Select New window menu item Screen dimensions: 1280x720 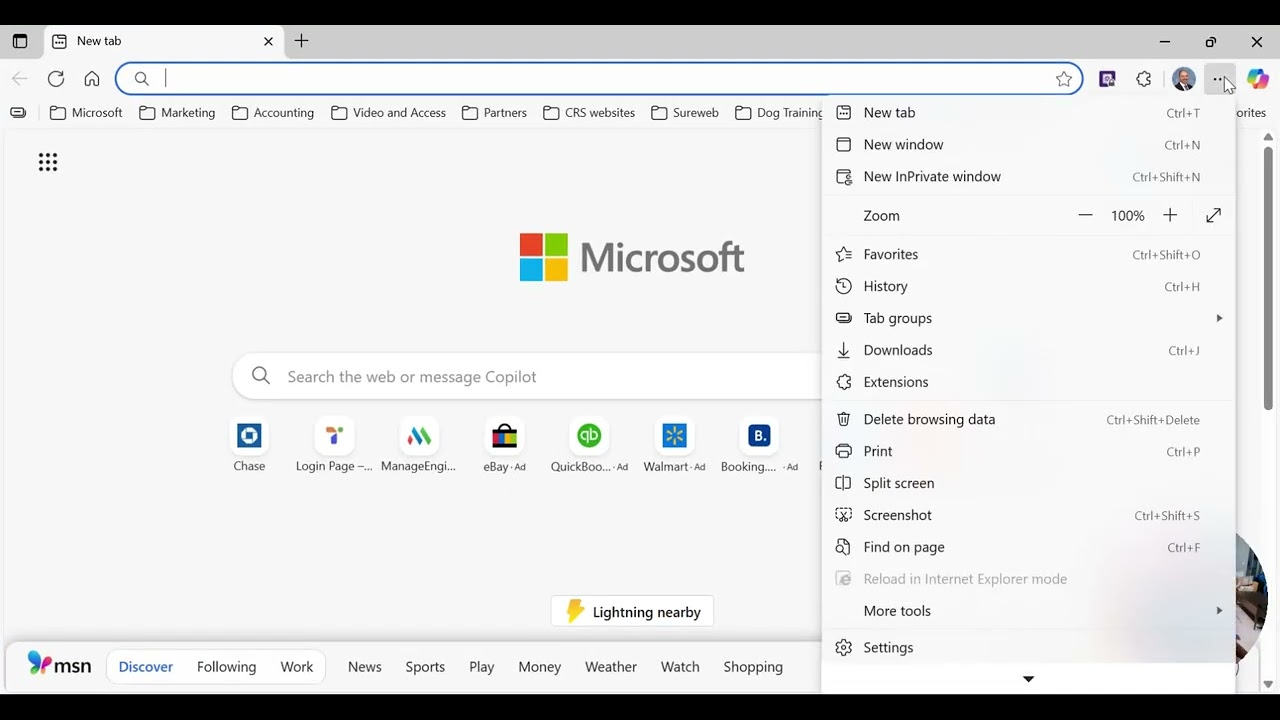pos(1028,145)
